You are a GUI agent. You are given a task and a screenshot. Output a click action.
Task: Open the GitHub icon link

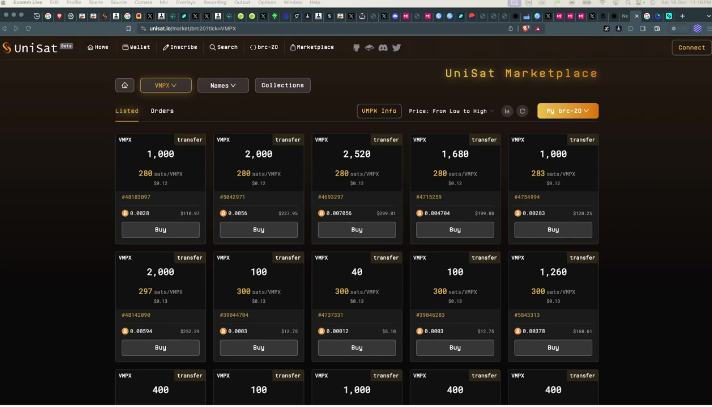pyautogui.click(x=356, y=48)
